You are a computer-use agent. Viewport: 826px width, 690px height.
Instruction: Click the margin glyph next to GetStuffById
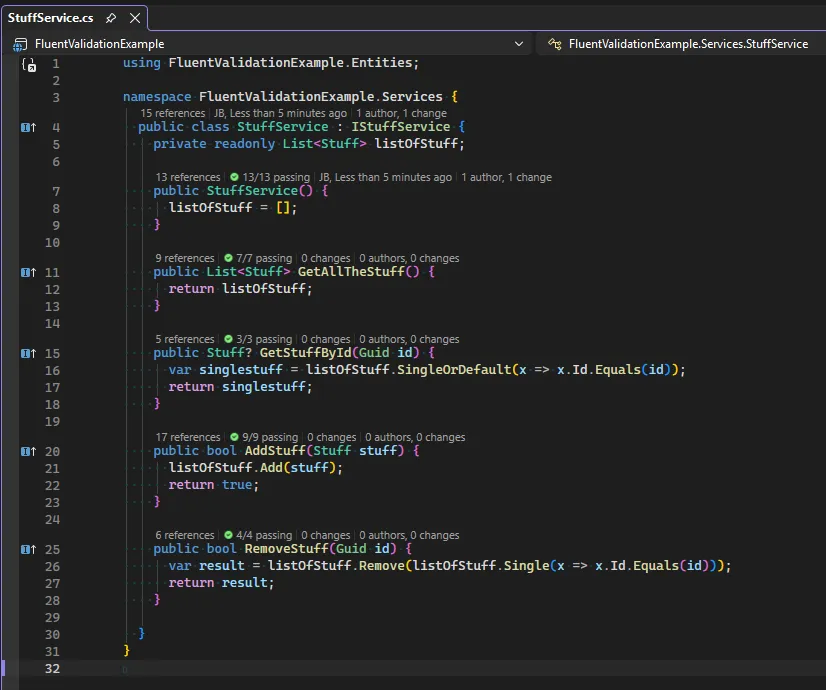click(x=28, y=354)
